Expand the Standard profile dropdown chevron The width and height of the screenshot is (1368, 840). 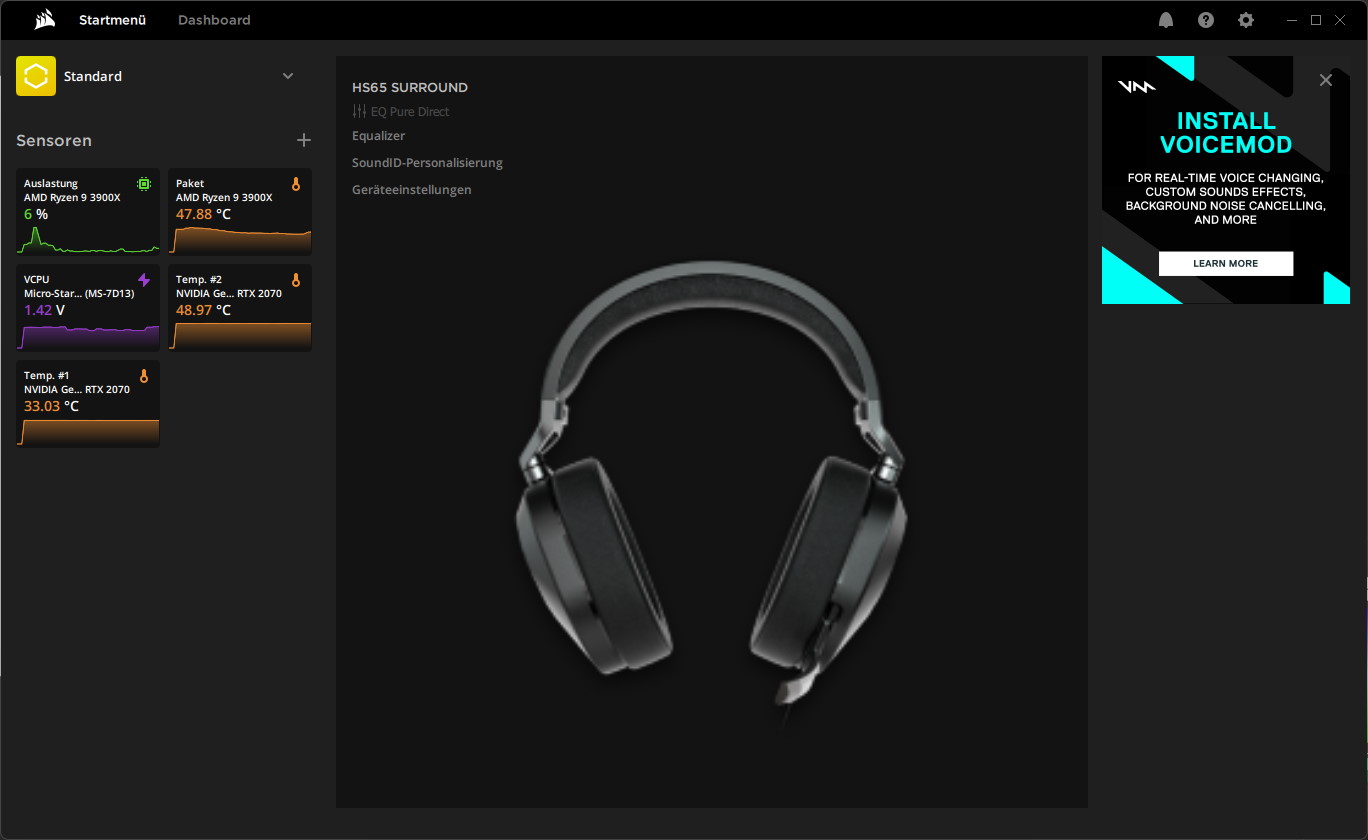(288, 76)
